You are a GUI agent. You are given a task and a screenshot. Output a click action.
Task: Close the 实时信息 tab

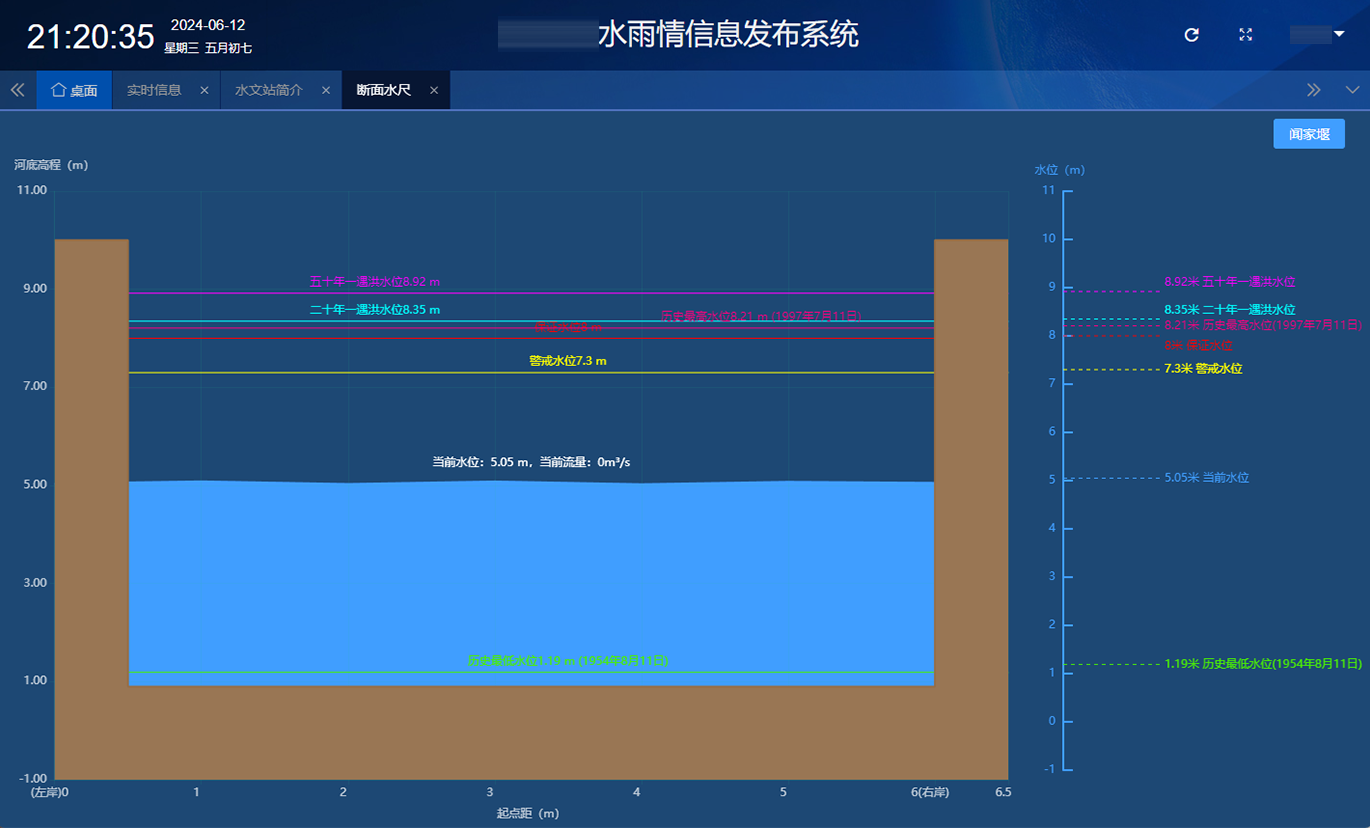(204, 89)
